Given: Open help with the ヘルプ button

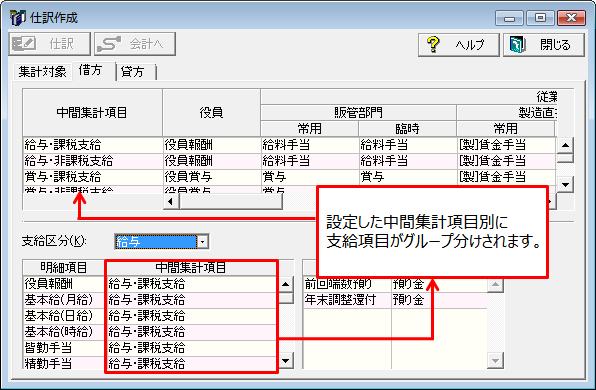Looking at the screenshot, I should coord(459,45).
